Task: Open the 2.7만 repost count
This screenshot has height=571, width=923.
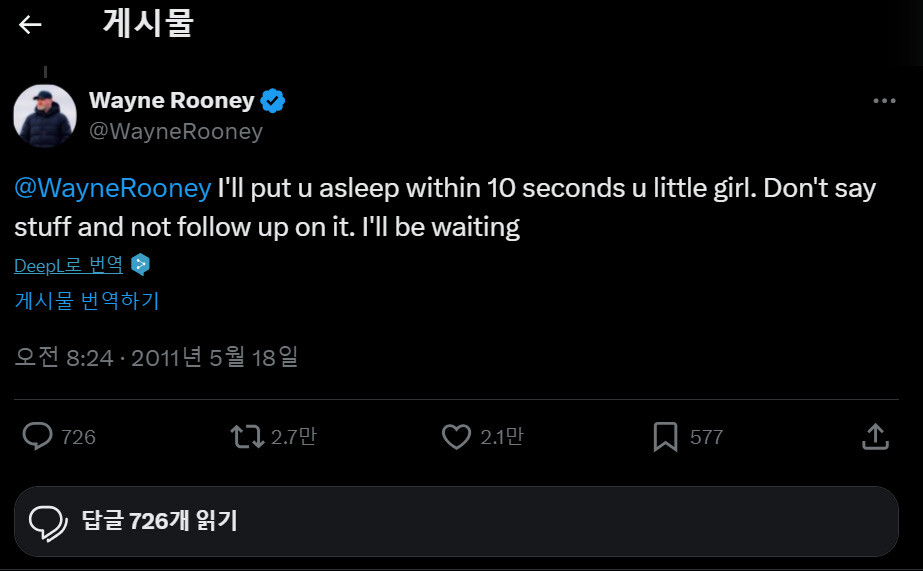Action: [294, 437]
